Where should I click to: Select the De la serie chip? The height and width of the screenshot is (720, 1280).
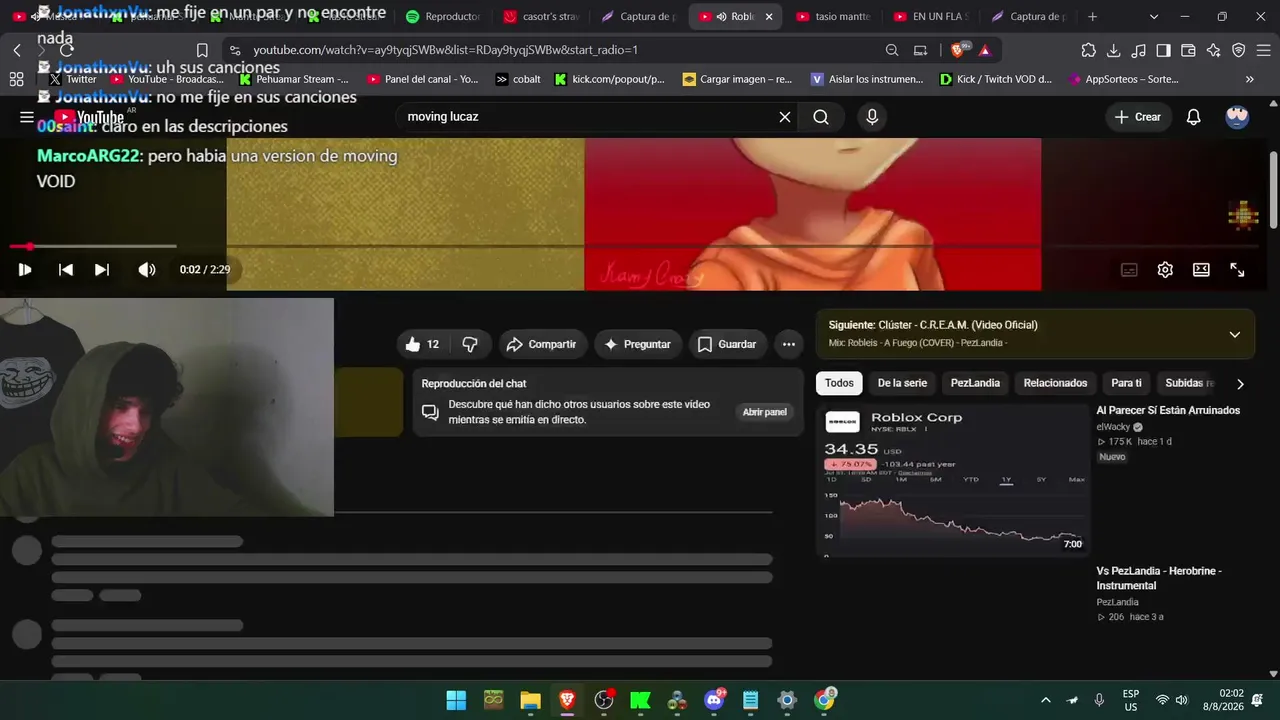tap(902, 383)
